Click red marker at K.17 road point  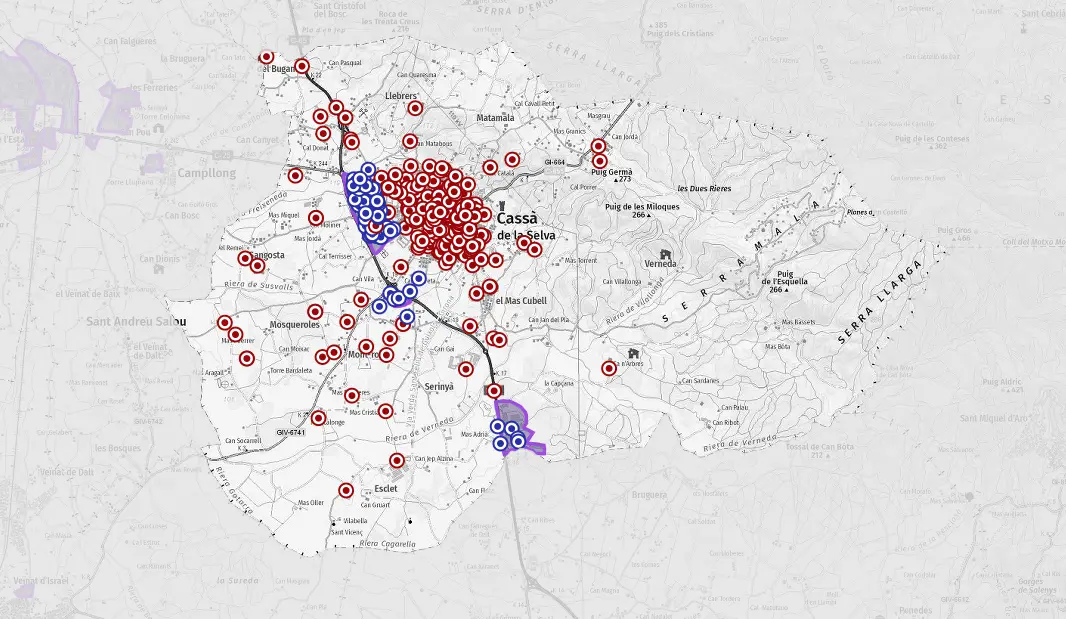click(494, 390)
